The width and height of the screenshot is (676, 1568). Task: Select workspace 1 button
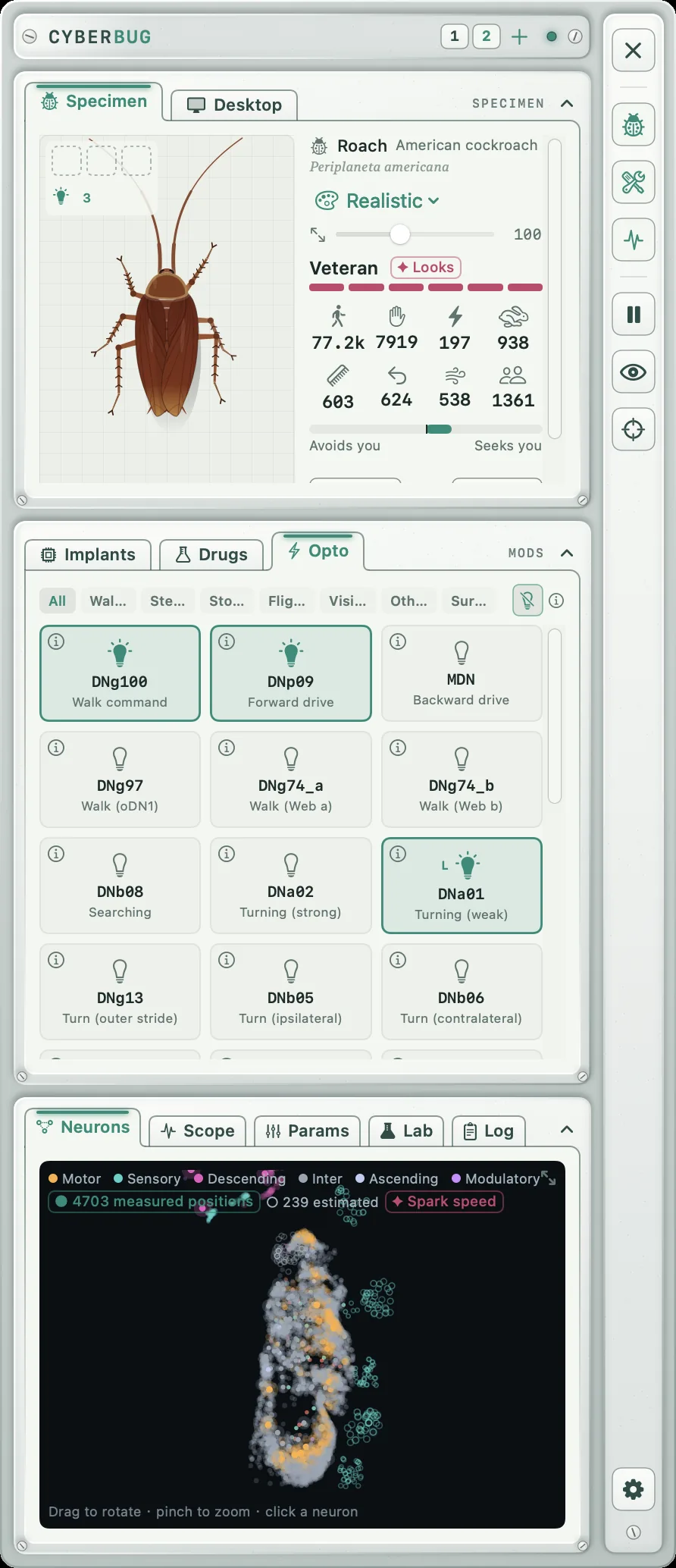click(455, 36)
